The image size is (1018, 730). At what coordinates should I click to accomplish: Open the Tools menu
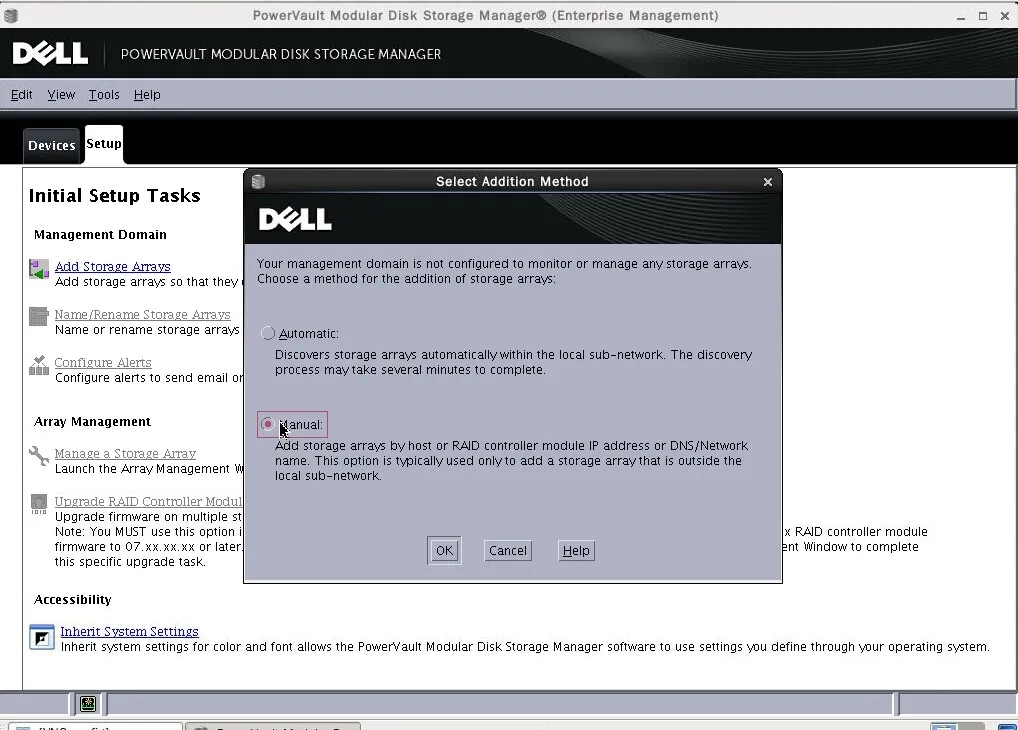(x=104, y=95)
